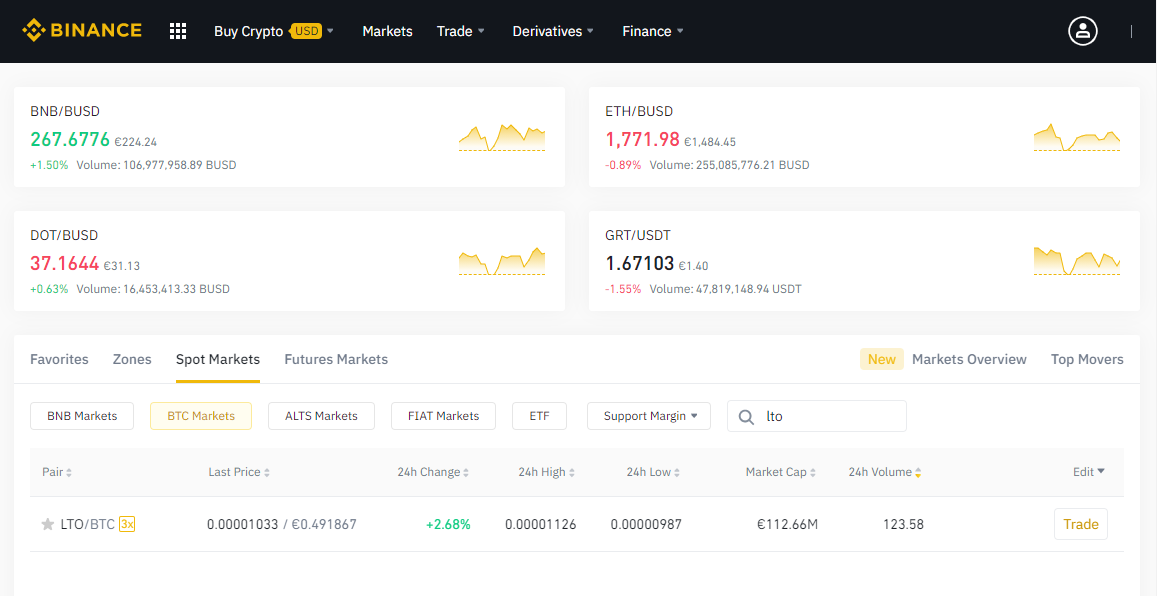
Task: Favorite the LTO/BTC pair with the star
Action: (x=47, y=524)
